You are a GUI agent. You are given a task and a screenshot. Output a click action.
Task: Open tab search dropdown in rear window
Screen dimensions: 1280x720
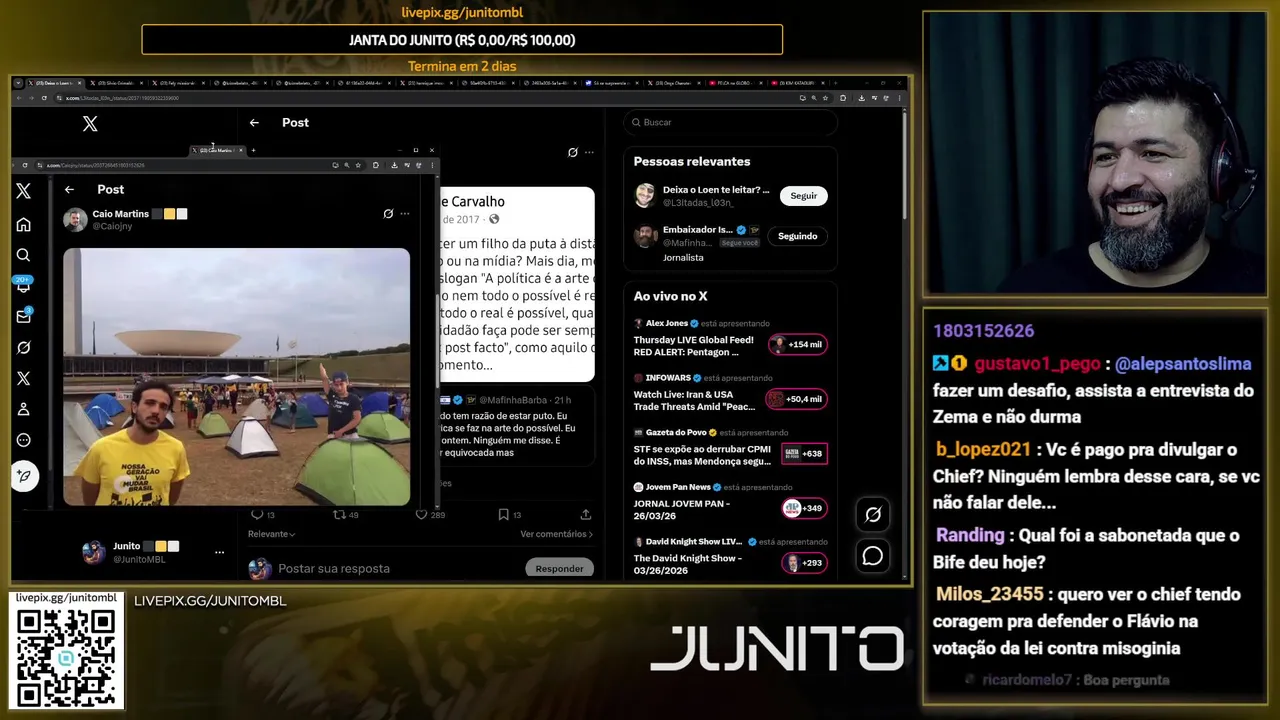(18, 83)
